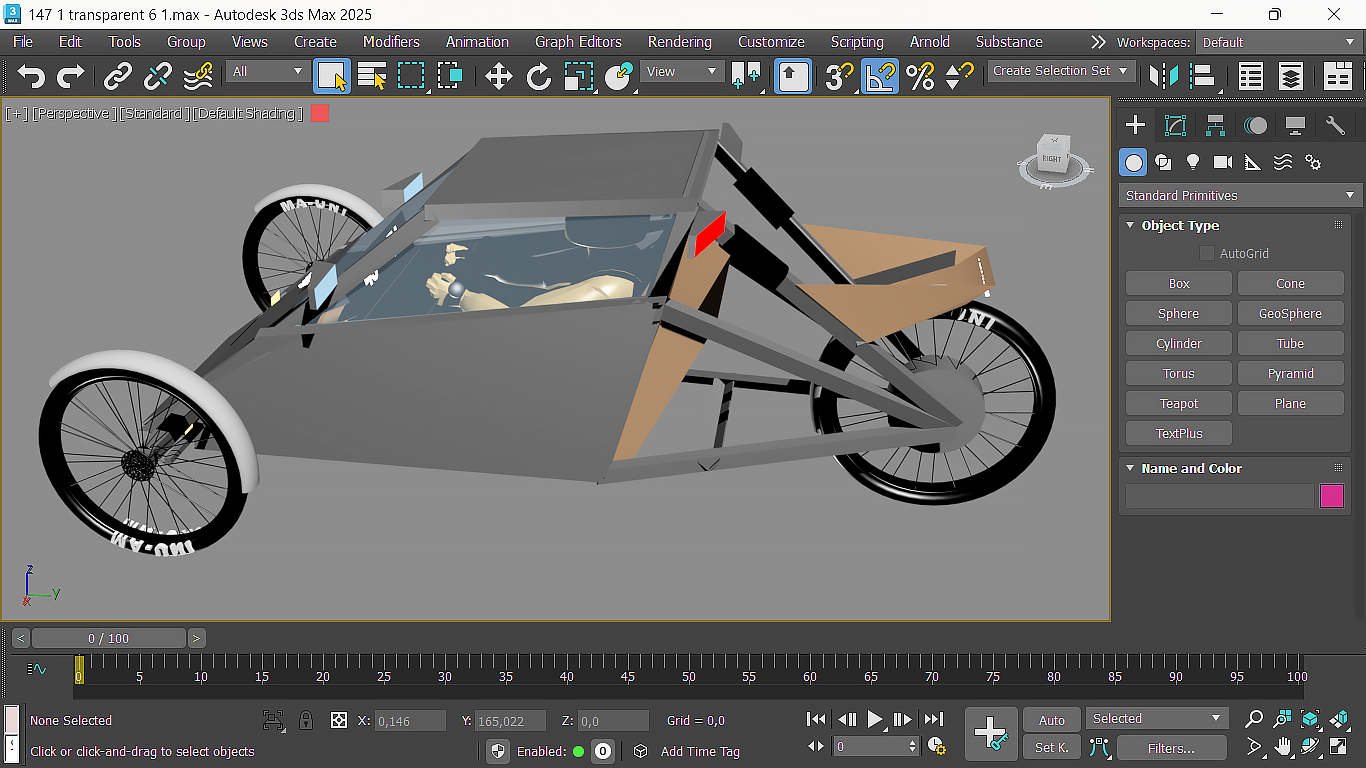Expand the Standard Primitives dropdown

coord(1240,195)
